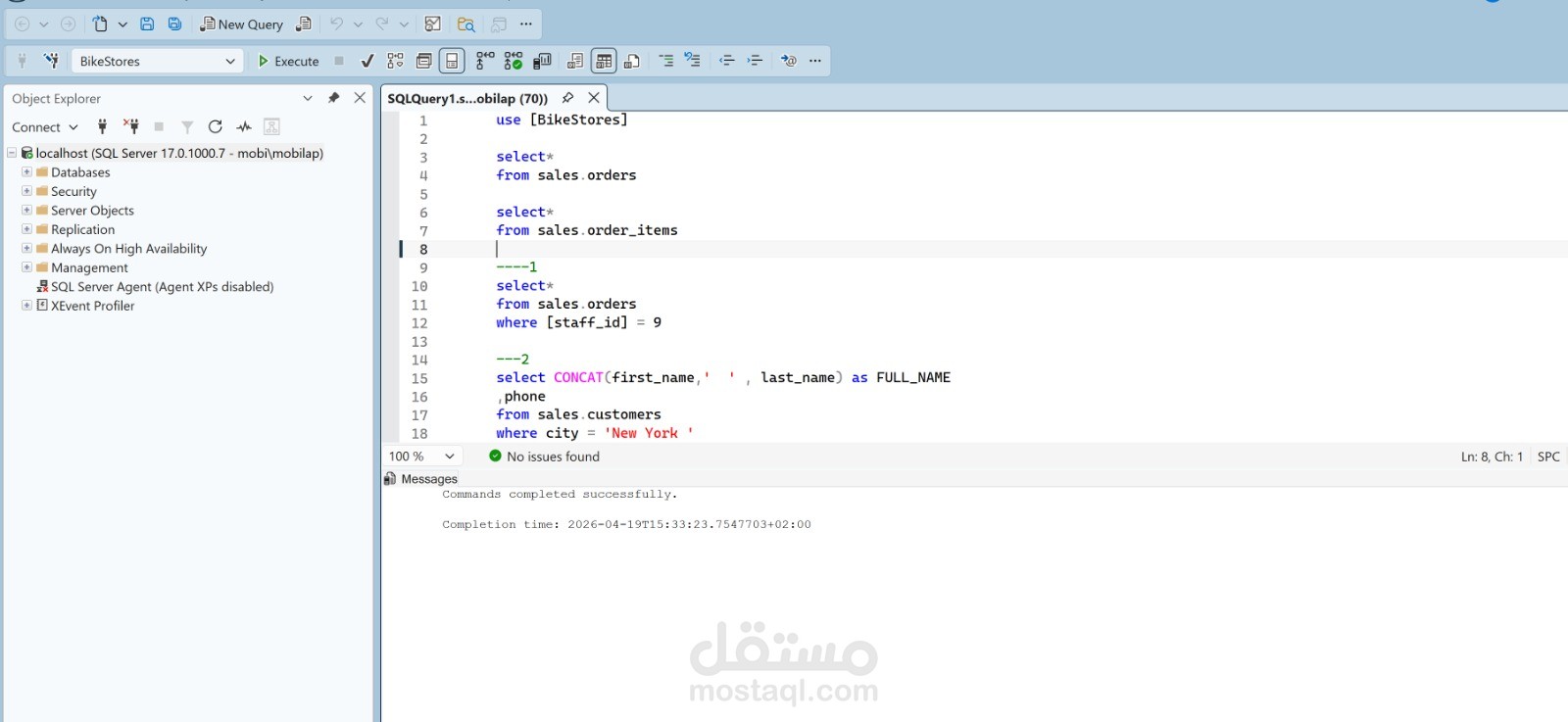Click the Comment out selected lines icon
Screen dimensions: 1568x722
[x=665, y=61]
